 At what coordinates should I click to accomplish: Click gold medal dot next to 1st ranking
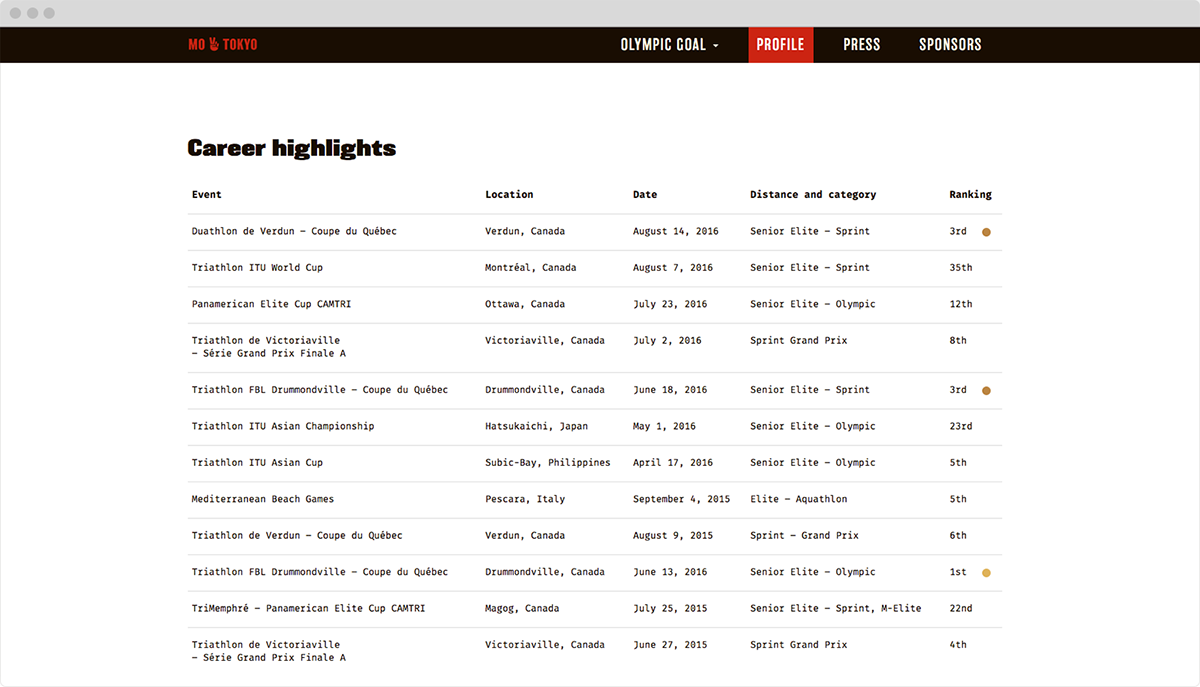tap(986, 573)
